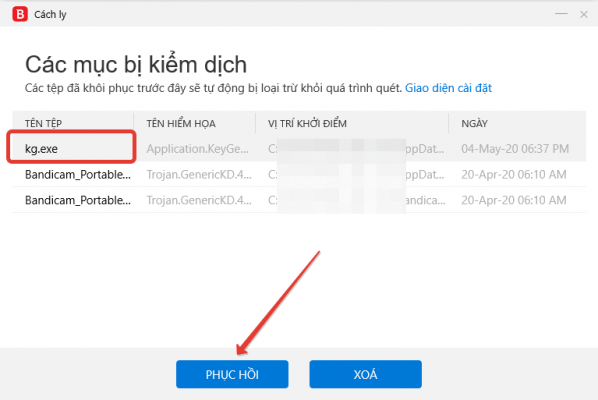Click the Cách ly window title text
Image resolution: width=598 pixels, height=400 pixels.
click(x=50, y=14)
